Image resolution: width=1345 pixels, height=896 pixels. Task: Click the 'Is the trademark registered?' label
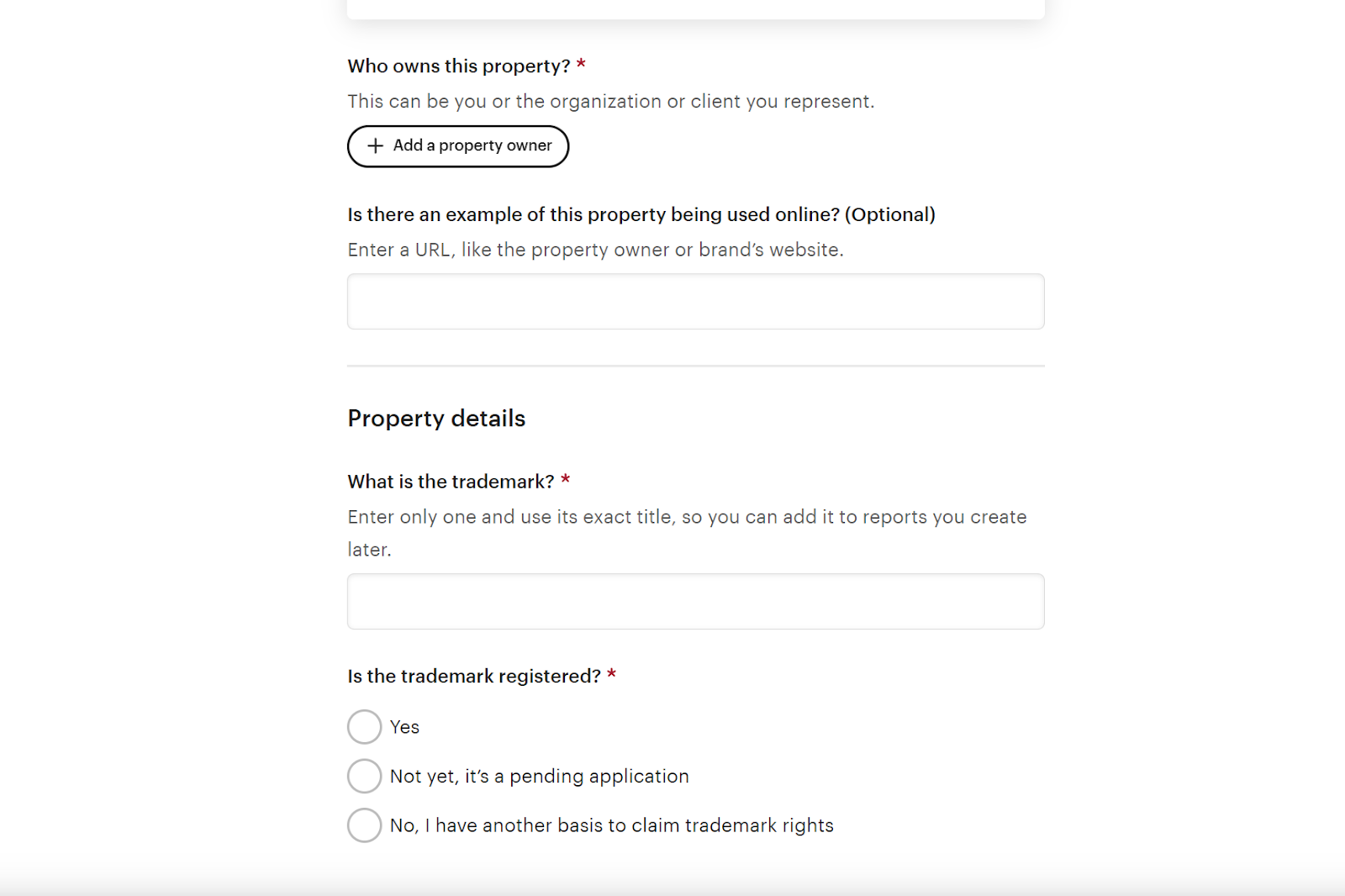475,677
